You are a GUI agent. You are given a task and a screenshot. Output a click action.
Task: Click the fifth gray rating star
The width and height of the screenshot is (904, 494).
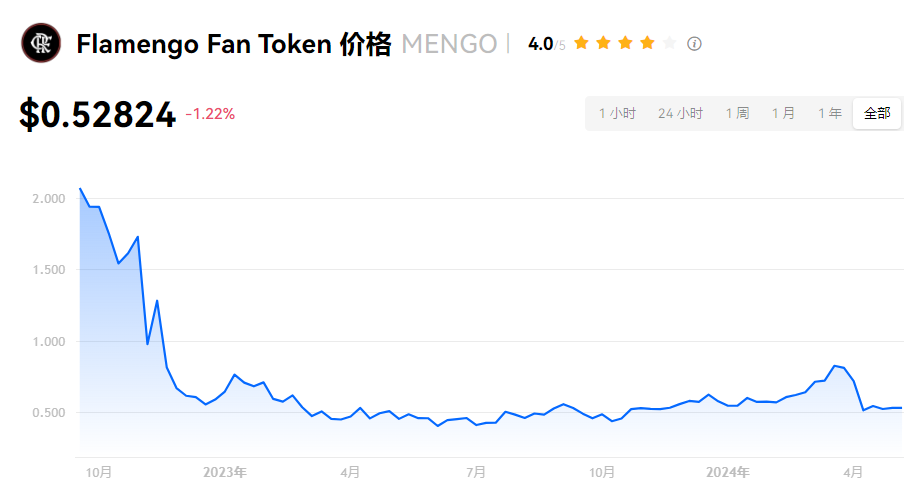point(669,43)
